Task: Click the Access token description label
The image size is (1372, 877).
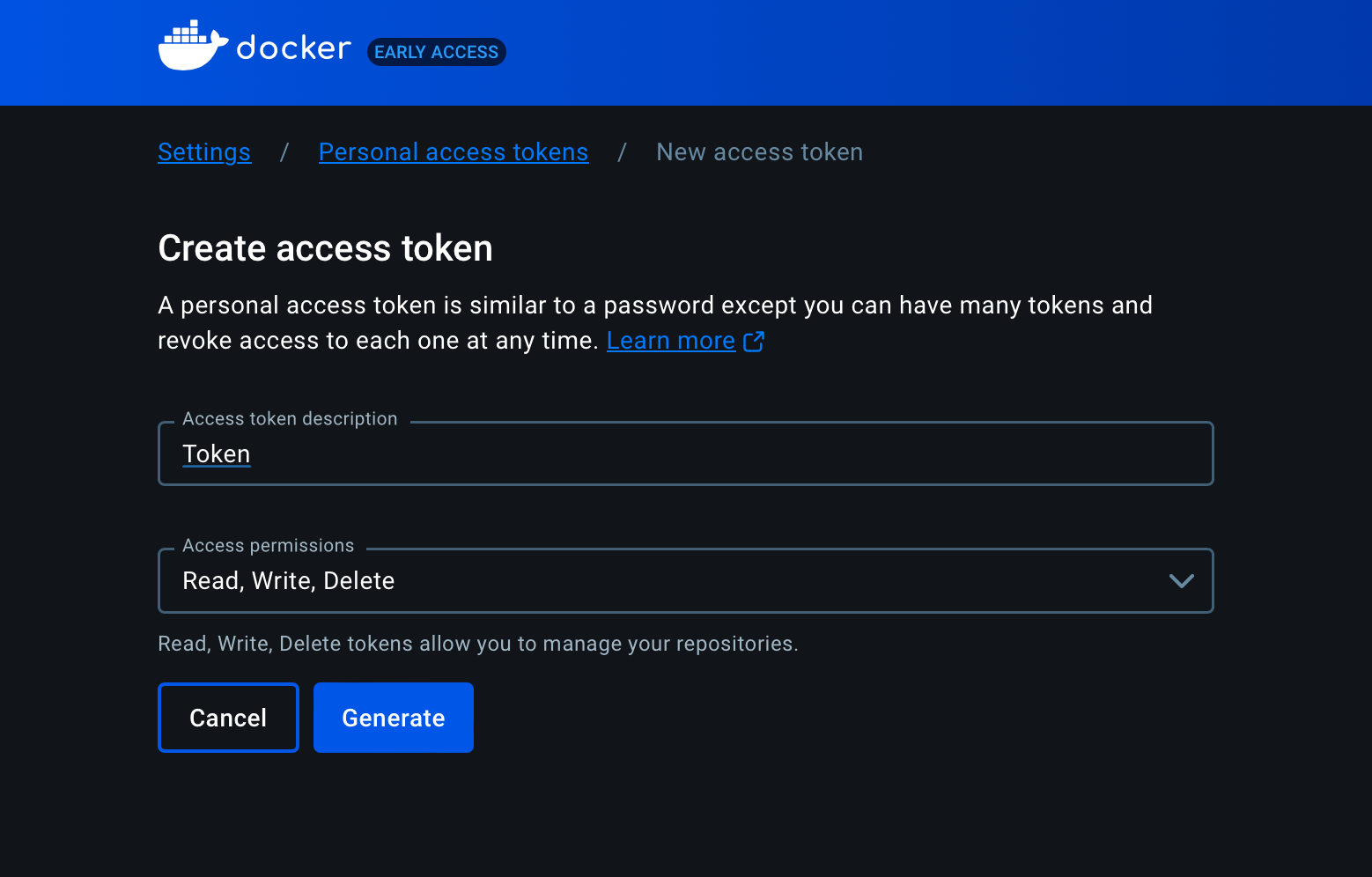Action: point(290,419)
